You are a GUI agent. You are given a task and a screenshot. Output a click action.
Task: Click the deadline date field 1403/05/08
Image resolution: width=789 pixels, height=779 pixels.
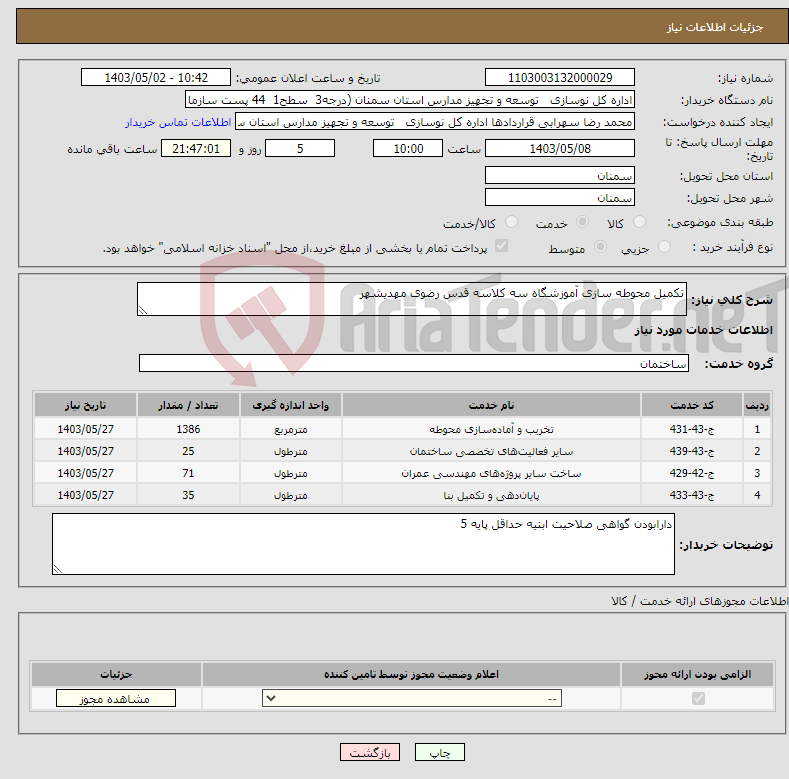(x=560, y=148)
